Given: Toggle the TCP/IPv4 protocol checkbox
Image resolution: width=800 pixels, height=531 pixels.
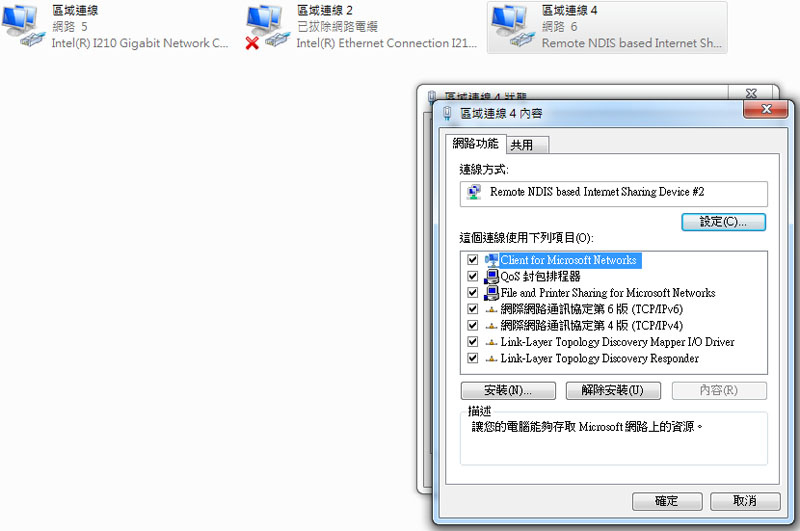Looking at the screenshot, I should pyautogui.click(x=472, y=325).
